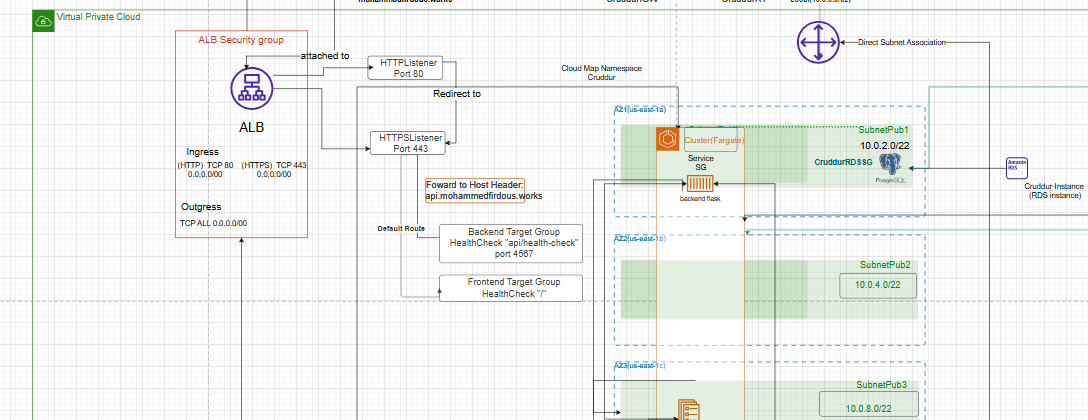Select the orange ECS Fargate cluster icon
The image size is (1088, 420).
coord(668,140)
